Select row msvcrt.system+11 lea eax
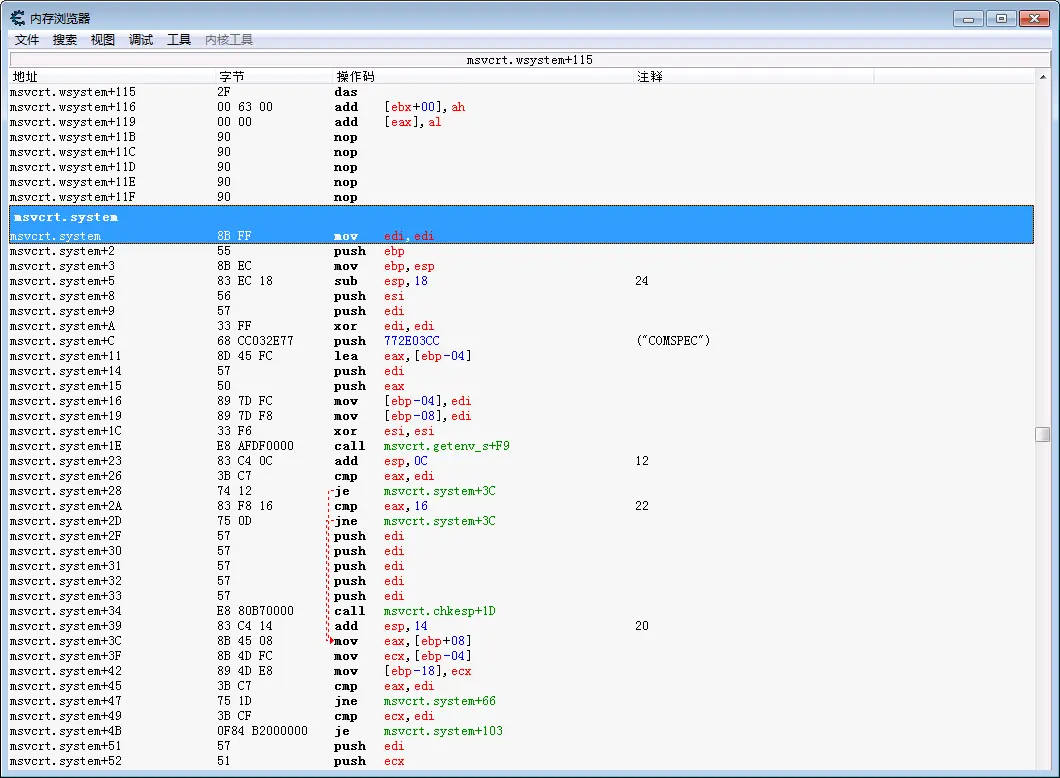The image size is (1060, 778). point(521,356)
